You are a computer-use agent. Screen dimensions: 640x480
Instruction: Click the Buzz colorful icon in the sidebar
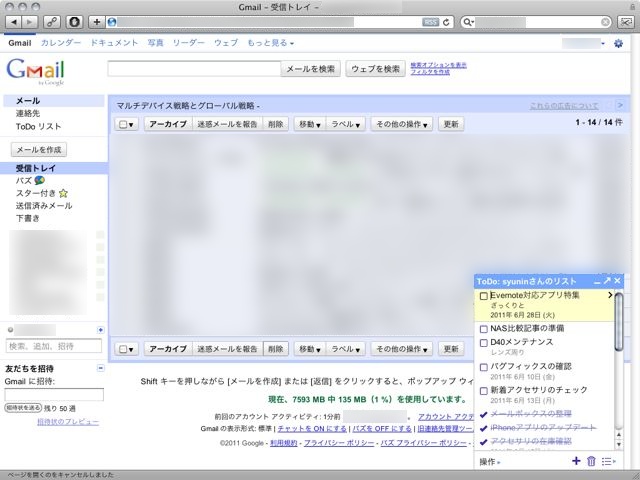point(40,180)
